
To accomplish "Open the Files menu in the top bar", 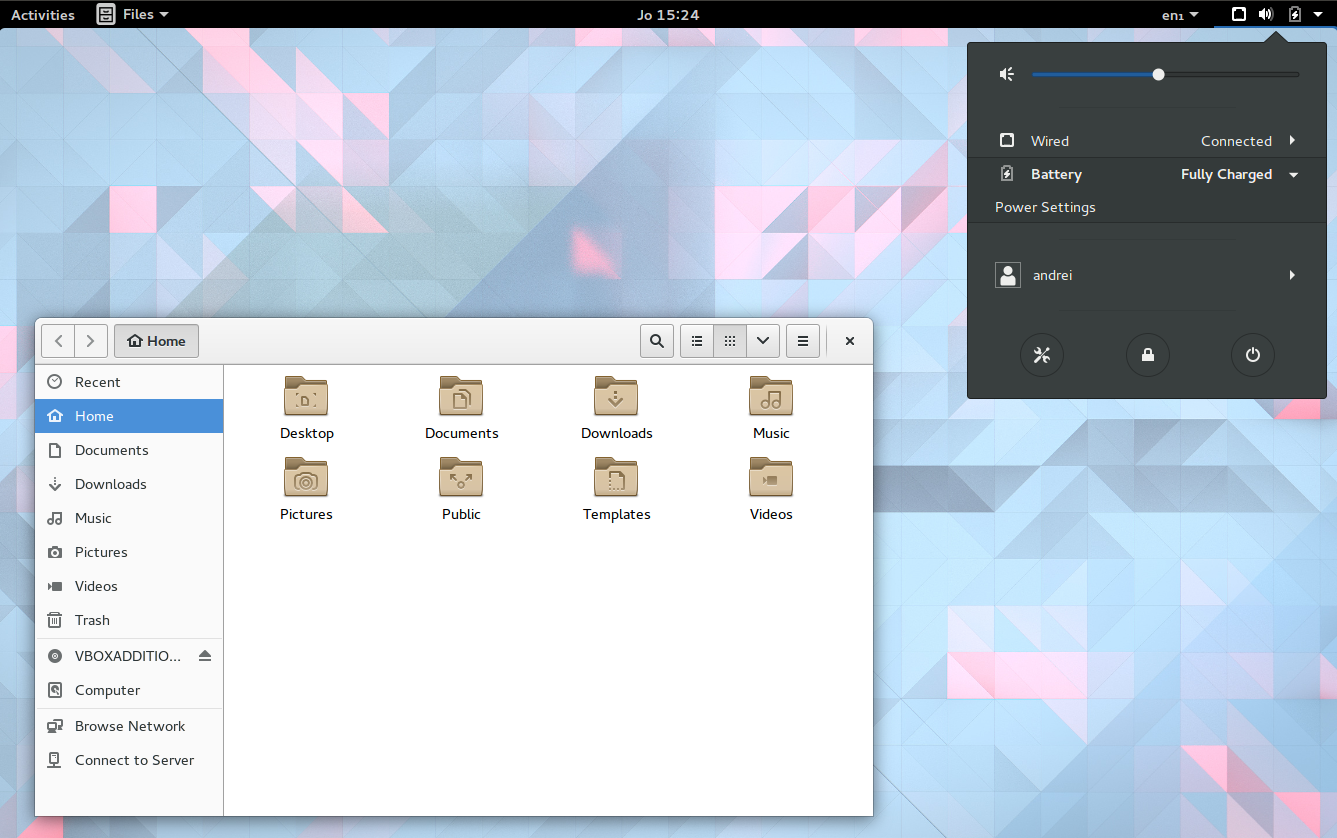I will (131, 14).
